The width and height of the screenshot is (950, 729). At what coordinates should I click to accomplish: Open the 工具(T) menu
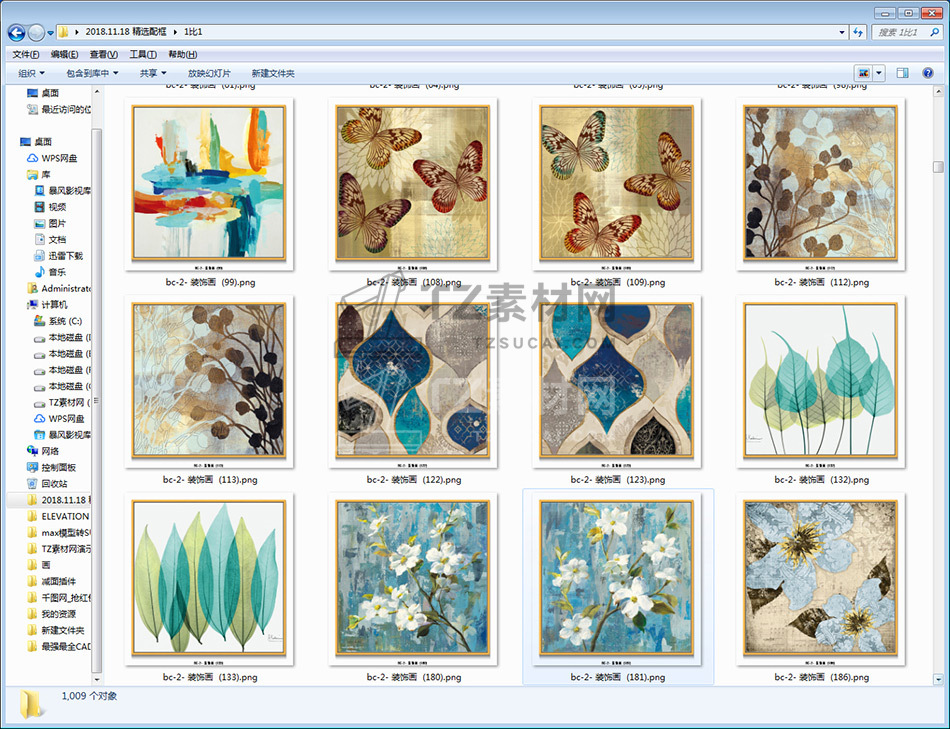[x=142, y=54]
